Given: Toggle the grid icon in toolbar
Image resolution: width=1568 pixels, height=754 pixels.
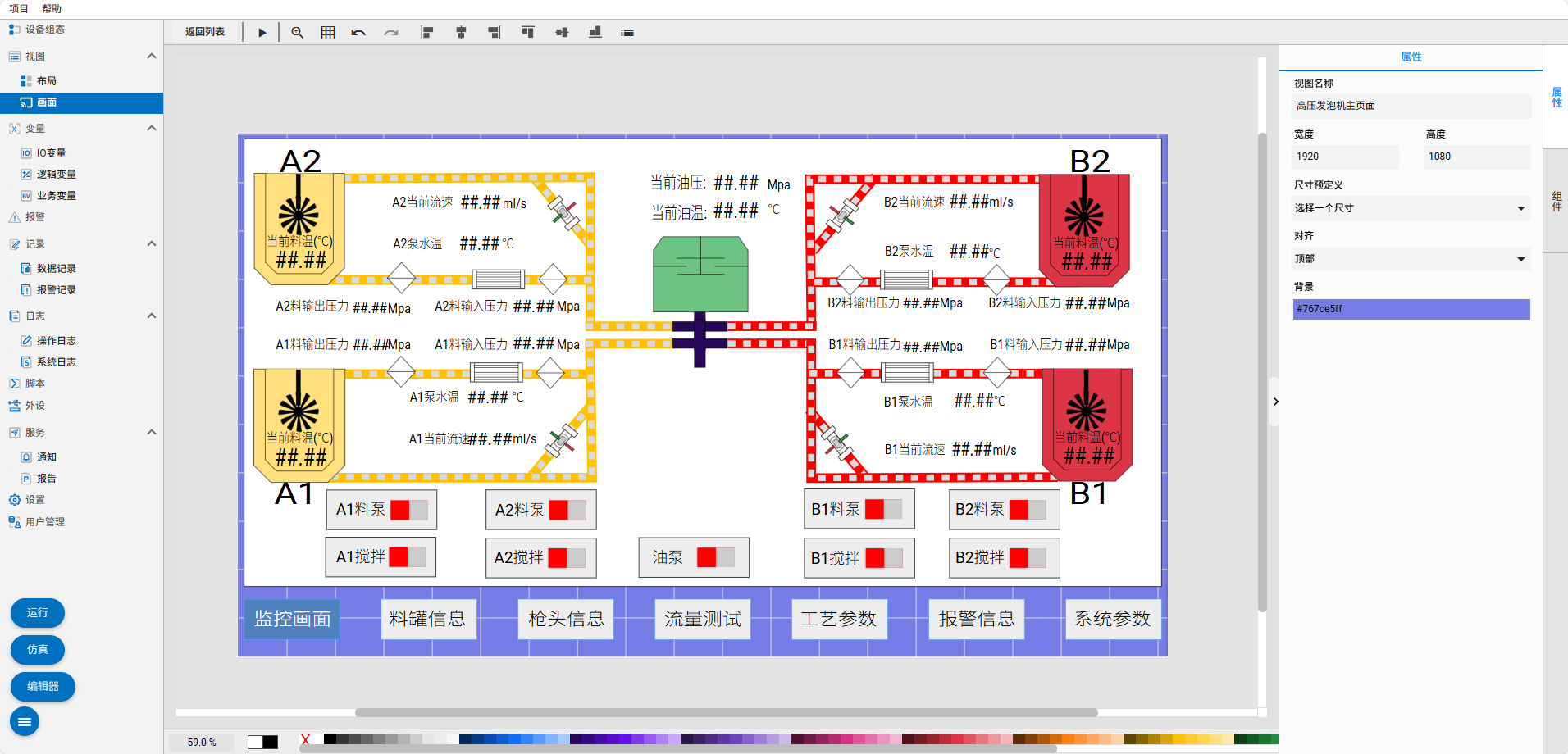Looking at the screenshot, I should [328, 33].
